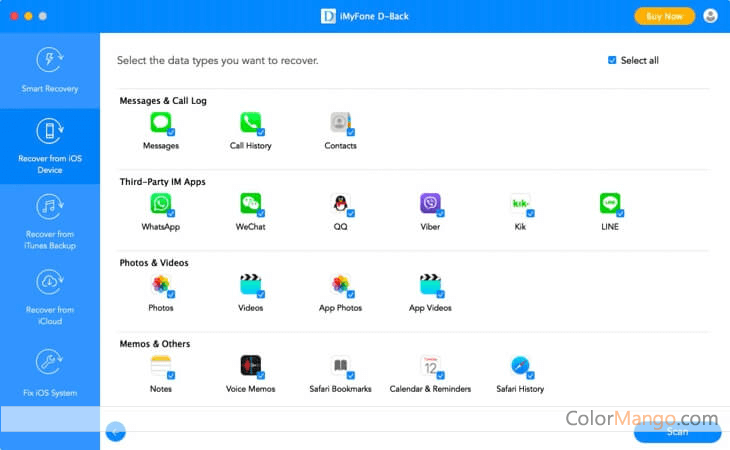Open the user account profile icon
This screenshot has width=730, height=450.
710,16
